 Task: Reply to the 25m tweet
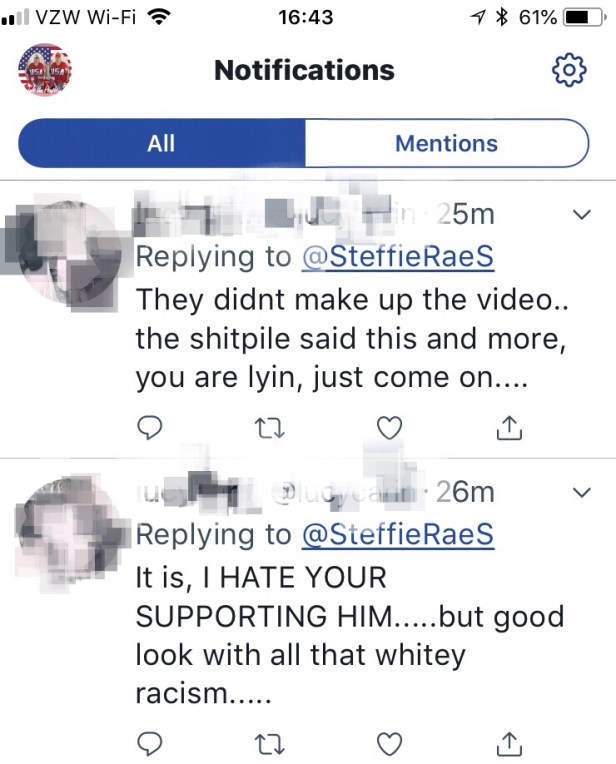pyautogui.click(x=149, y=428)
